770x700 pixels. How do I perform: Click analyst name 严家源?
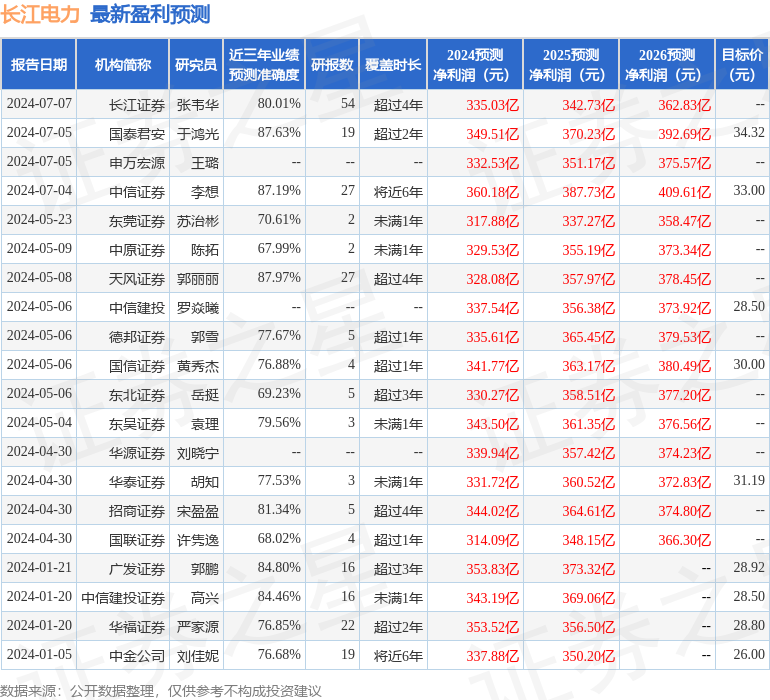pyautogui.click(x=198, y=626)
